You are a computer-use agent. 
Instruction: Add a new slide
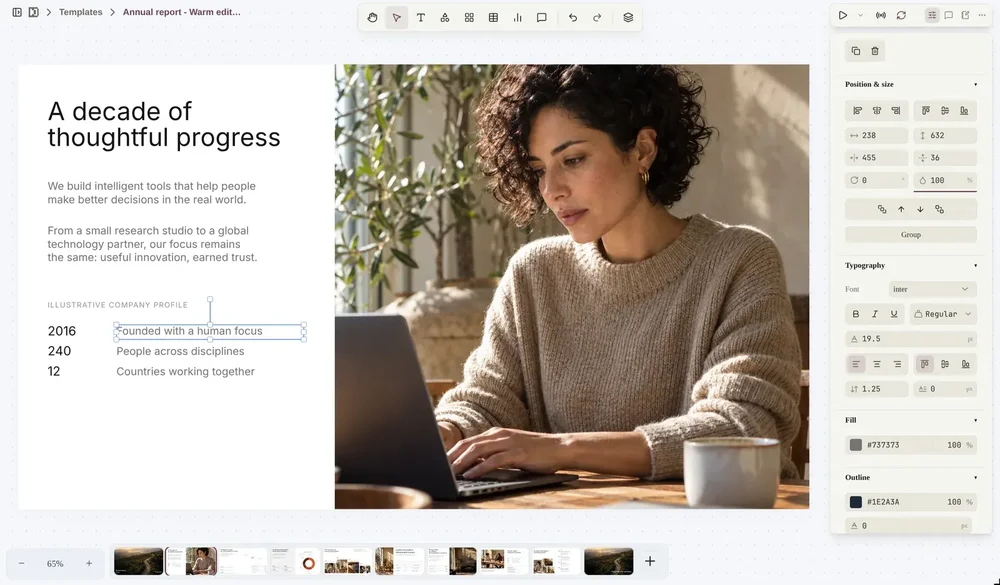click(x=650, y=561)
